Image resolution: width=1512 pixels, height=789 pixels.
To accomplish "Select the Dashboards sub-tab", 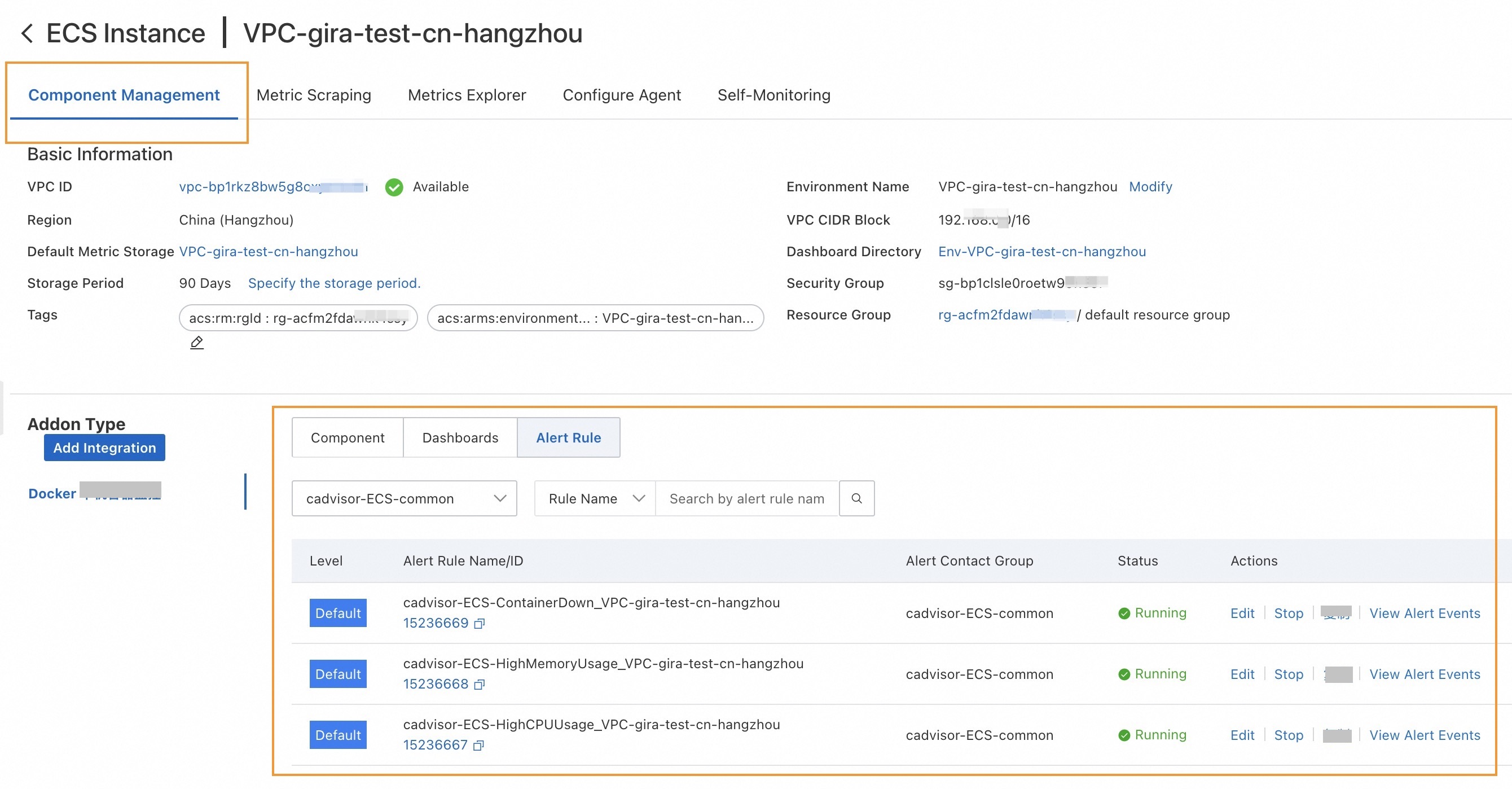I will (460, 437).
